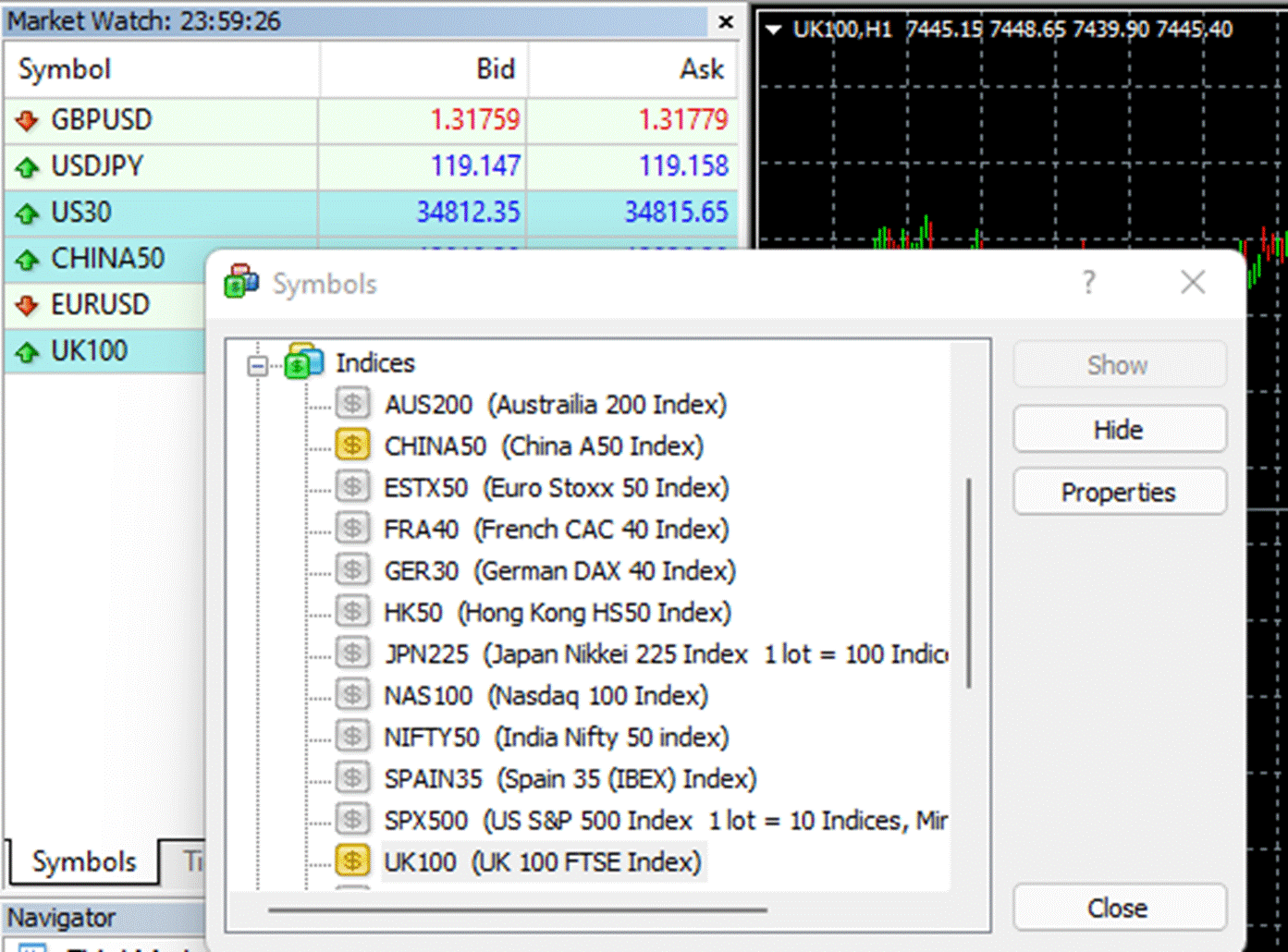
Task: Click the NAS100 symbol dollar icon
Action: [x=352, y=695]
